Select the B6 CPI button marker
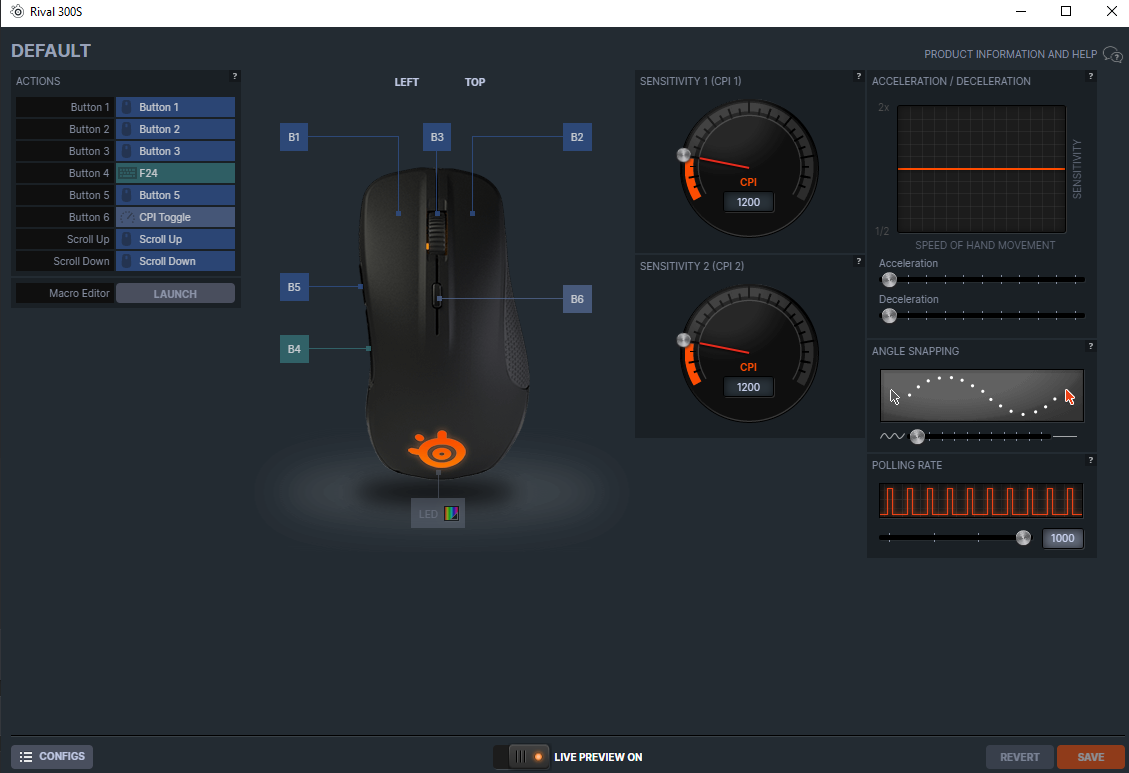 577,299
